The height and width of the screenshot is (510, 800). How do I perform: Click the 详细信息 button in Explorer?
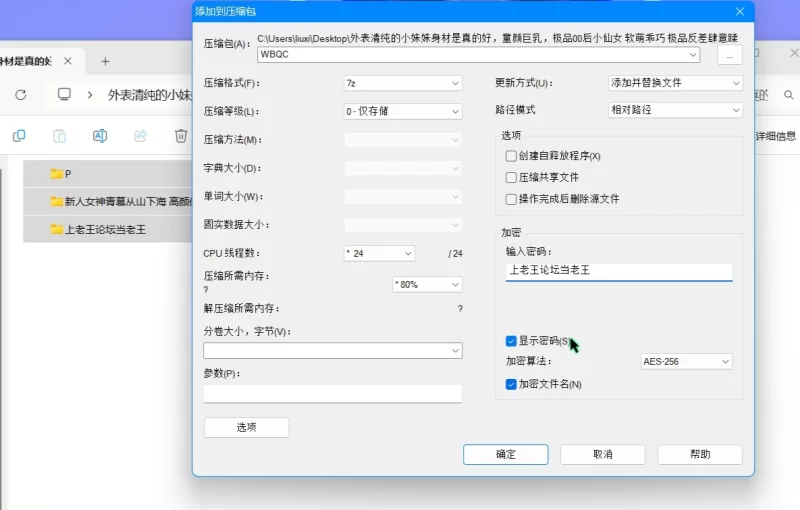point(776,136)
